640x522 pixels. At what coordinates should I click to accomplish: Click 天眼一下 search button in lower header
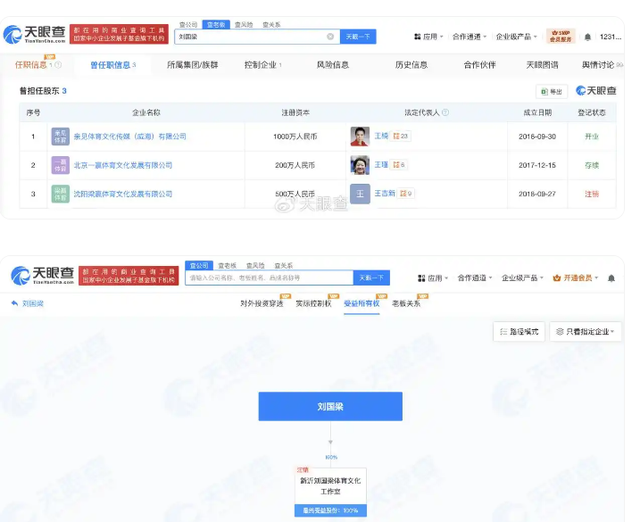[x=371, y=278]
